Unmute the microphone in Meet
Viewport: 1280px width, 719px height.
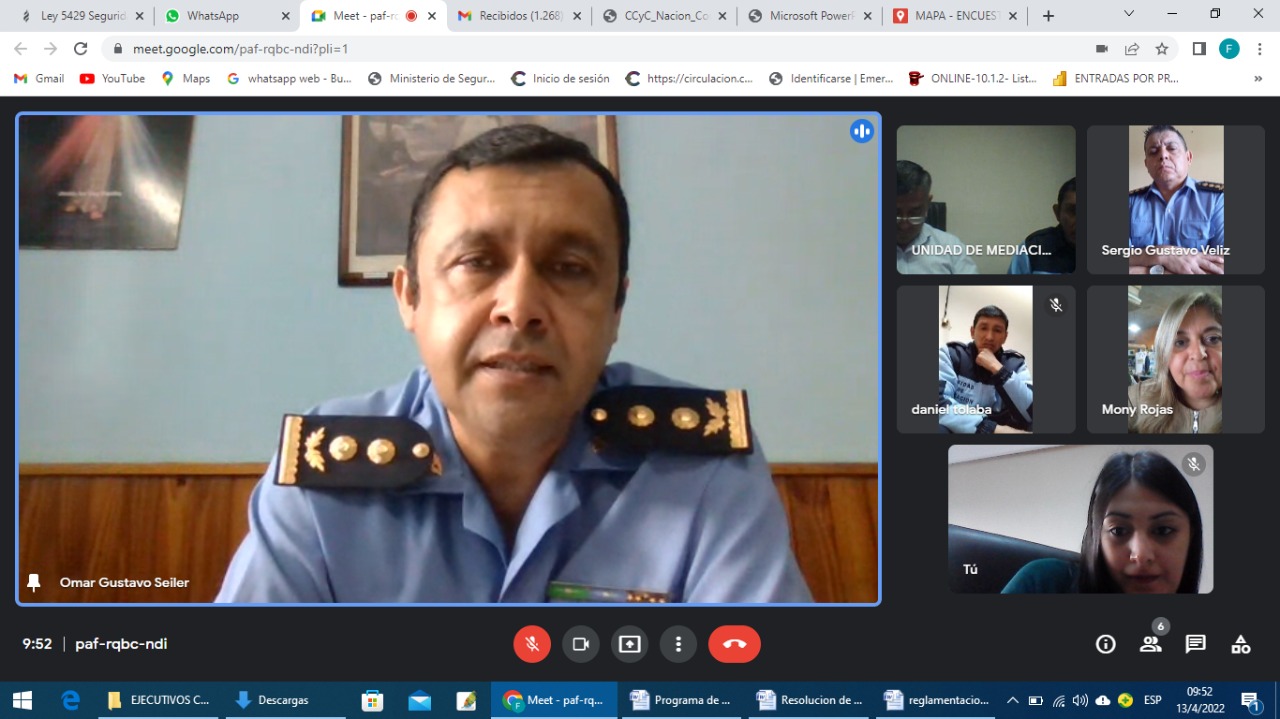point(532,644)
